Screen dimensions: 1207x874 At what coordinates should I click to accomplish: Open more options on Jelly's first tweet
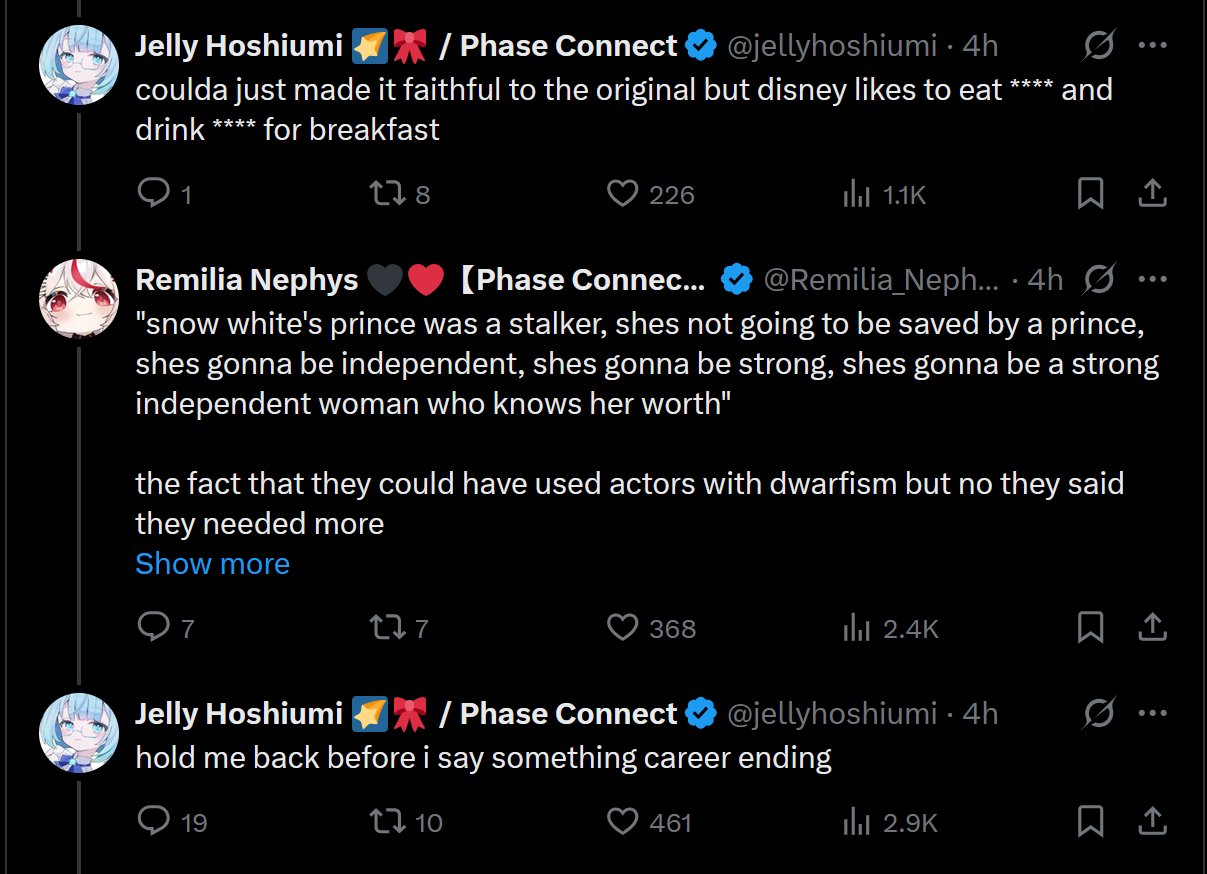(1153, 45)
